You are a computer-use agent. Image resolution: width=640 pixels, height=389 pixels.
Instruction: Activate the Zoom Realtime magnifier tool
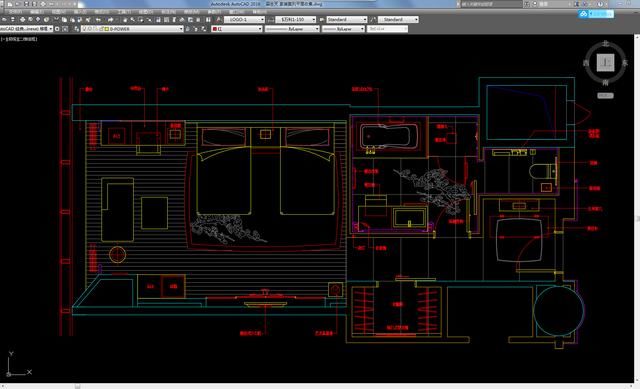132,19
